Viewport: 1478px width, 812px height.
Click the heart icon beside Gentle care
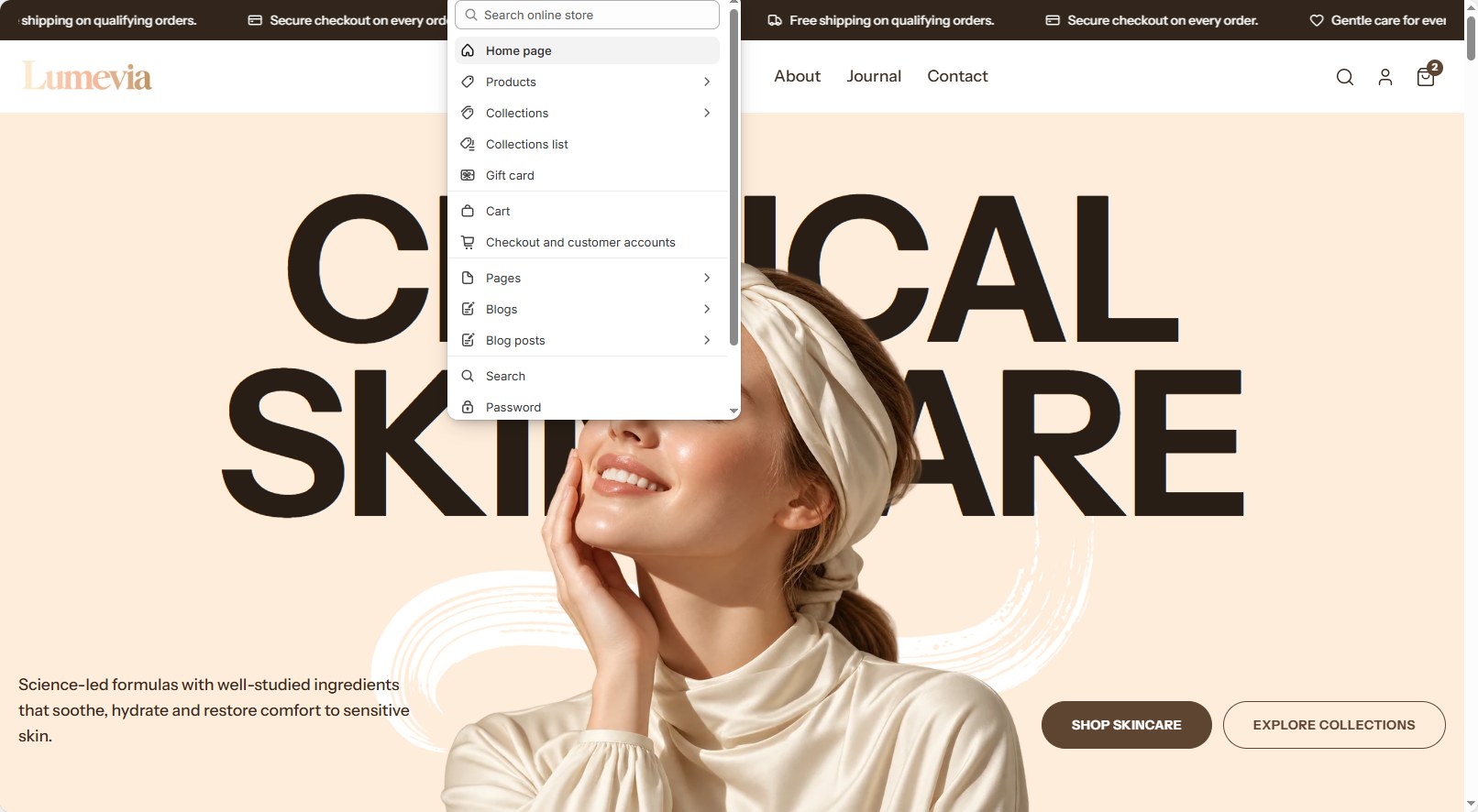click(x=1317, y=20)
